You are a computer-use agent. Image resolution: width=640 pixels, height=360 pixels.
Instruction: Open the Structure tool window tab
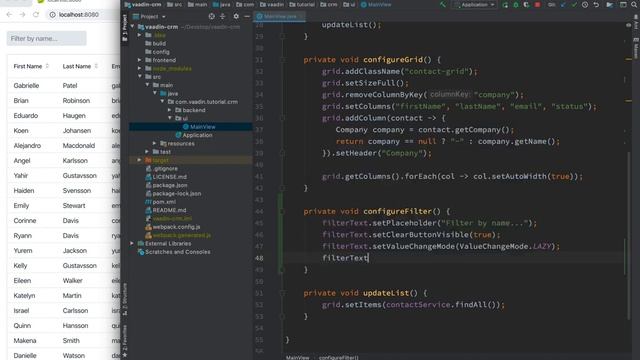(124, 300)
